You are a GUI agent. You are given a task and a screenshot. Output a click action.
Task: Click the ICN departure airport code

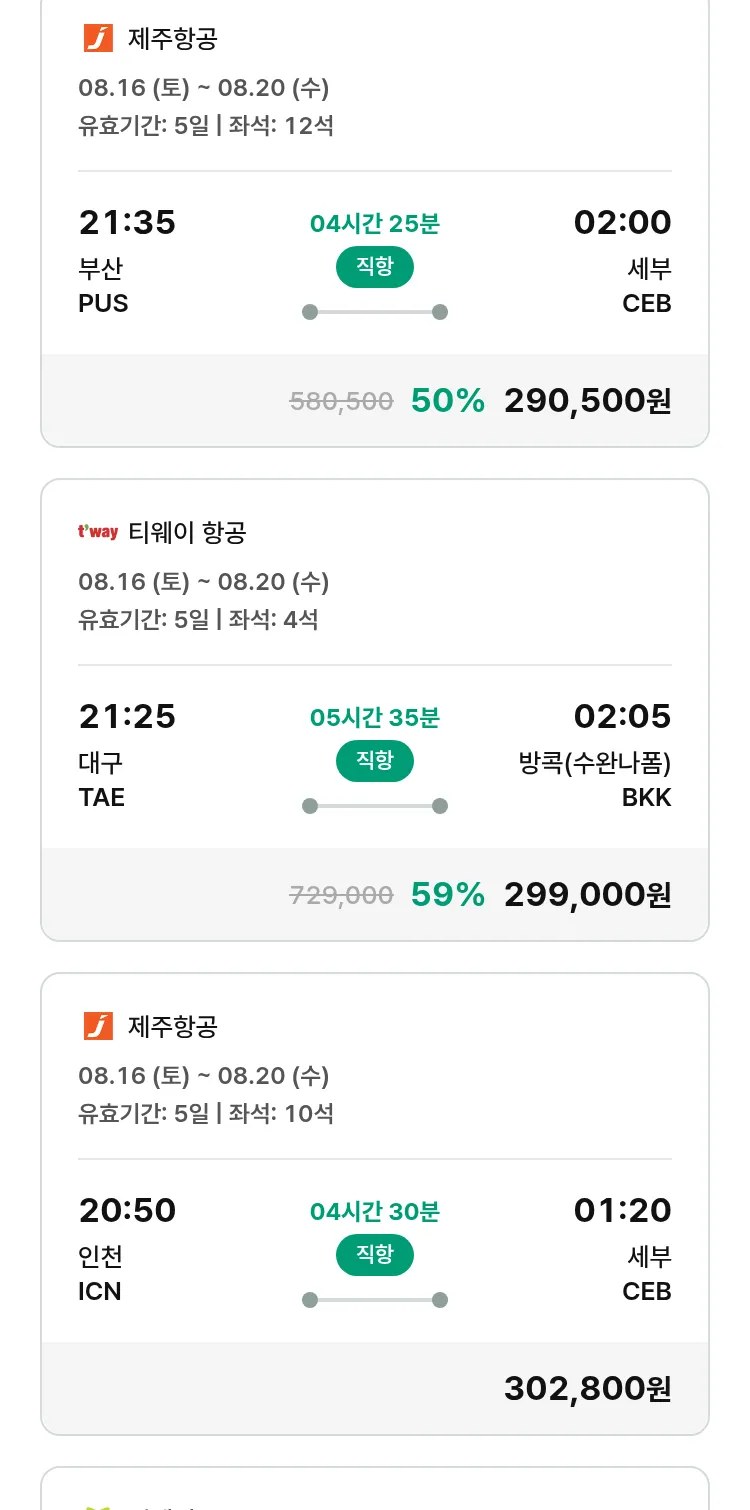click(x=100, y=1291)
